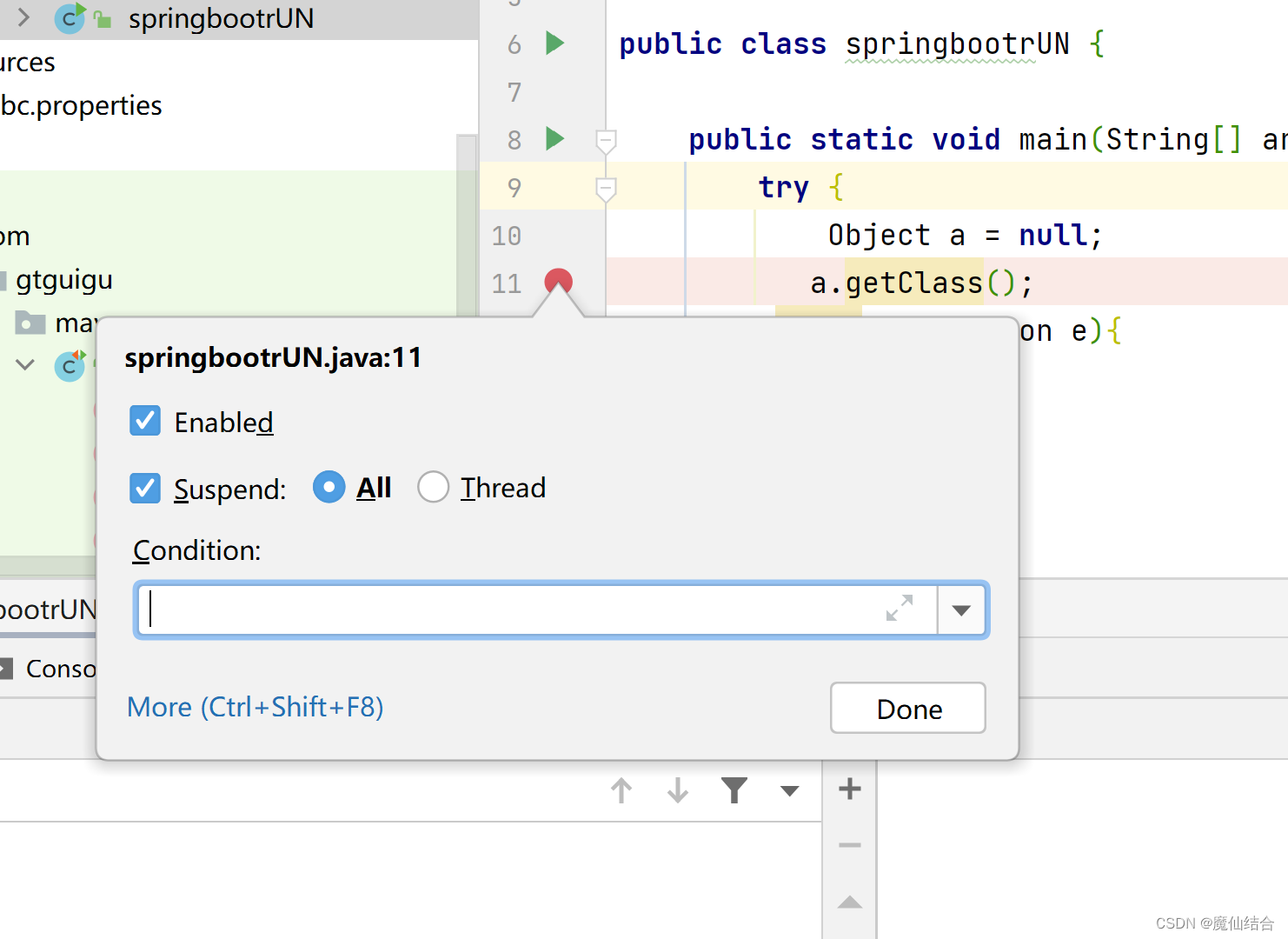1288x939 pixels.
Task: Select jdbc.properties file in project tree
Action: click(81, 105)
